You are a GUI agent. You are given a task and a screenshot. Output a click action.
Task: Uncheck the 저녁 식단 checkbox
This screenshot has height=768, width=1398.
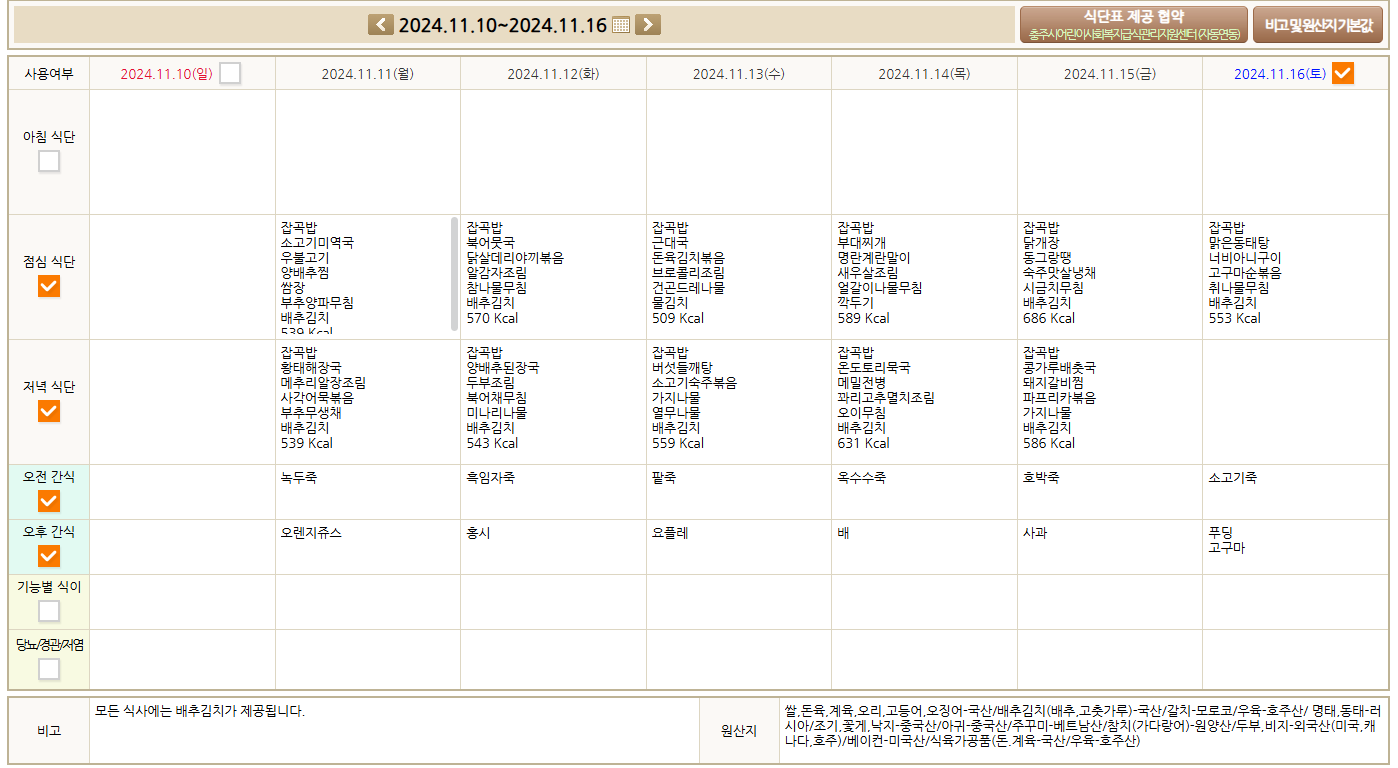(x=49, y=411)
